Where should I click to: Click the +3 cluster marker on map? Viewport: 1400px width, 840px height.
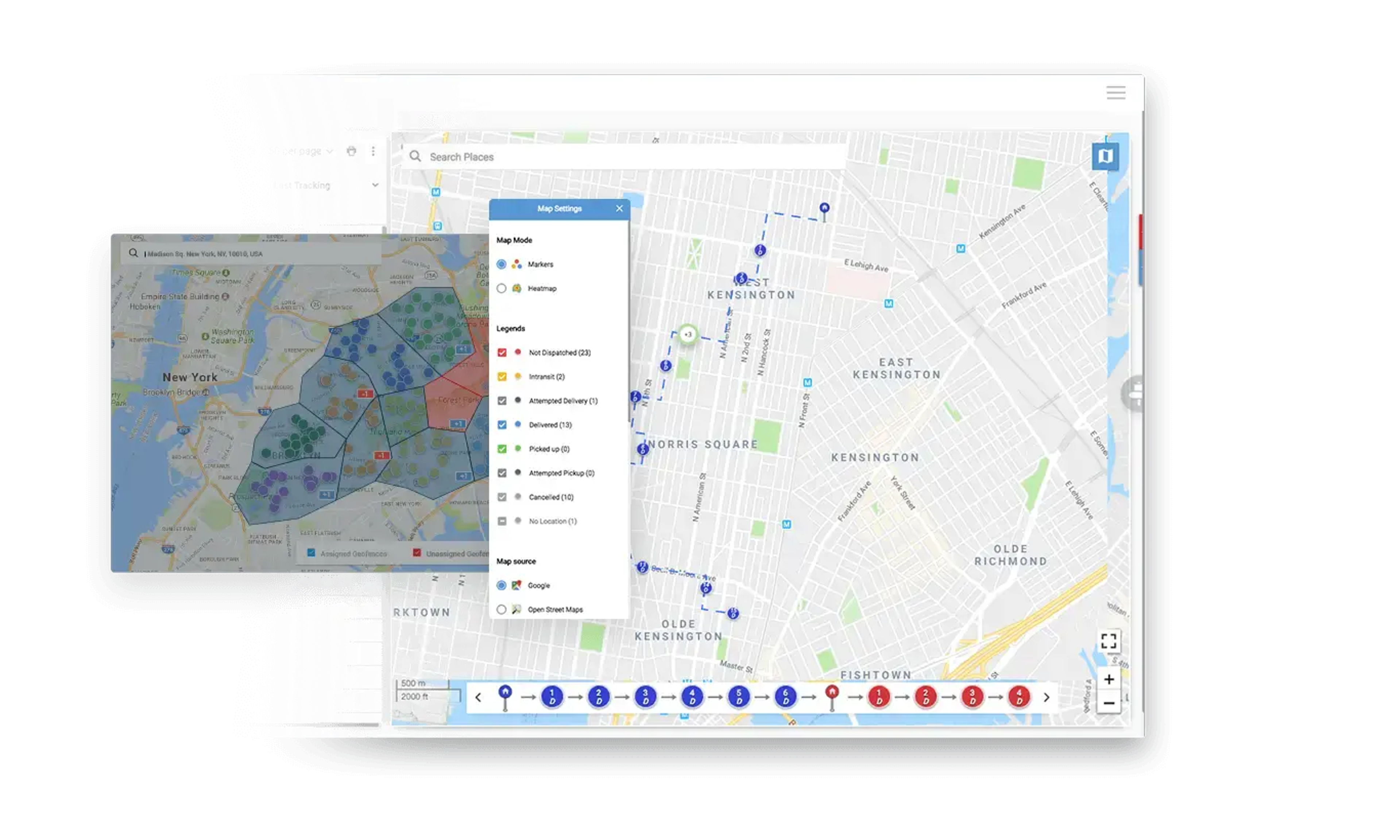688,335
